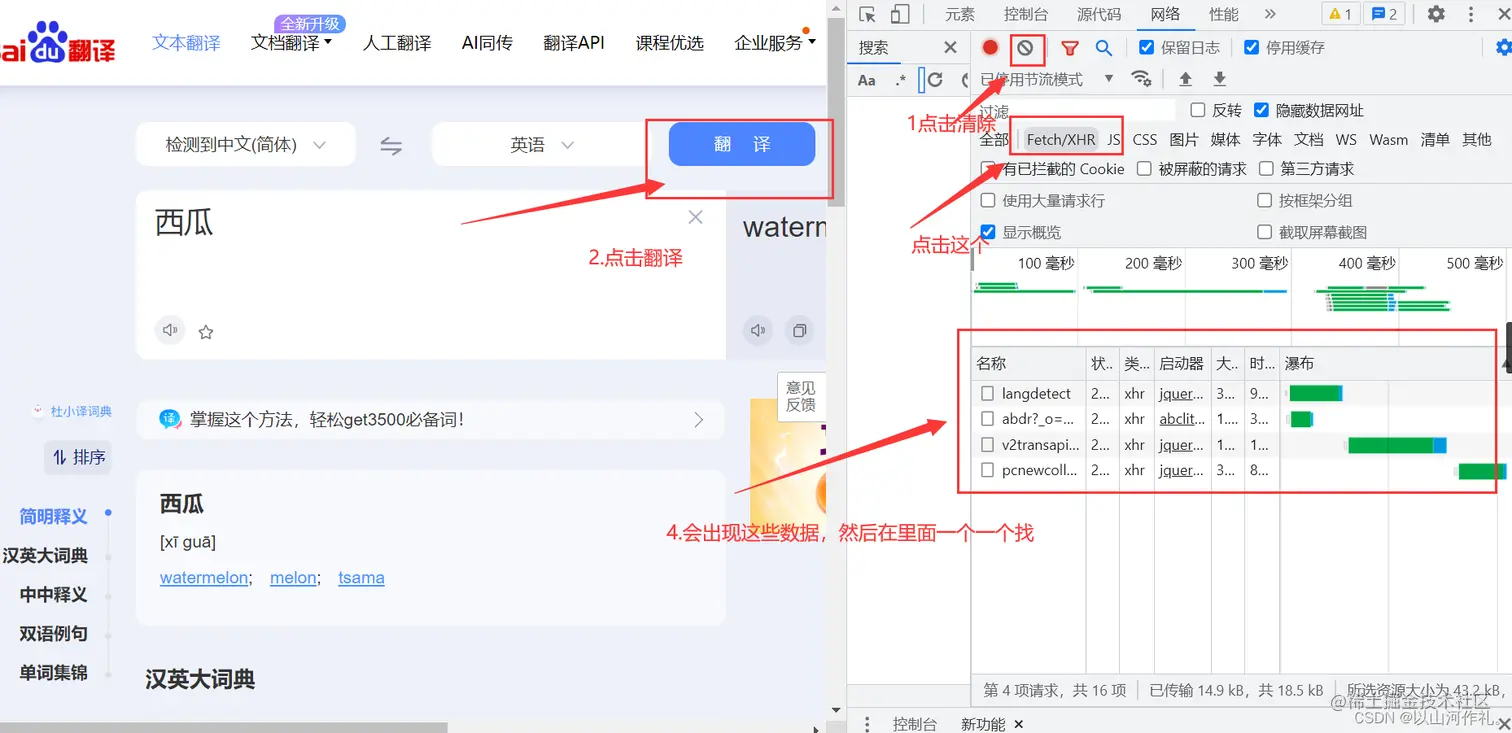The width and height of the screenshot is (1512, 733).
Task: Disable the 停用缓存 option
Action: pos(1252,46)
